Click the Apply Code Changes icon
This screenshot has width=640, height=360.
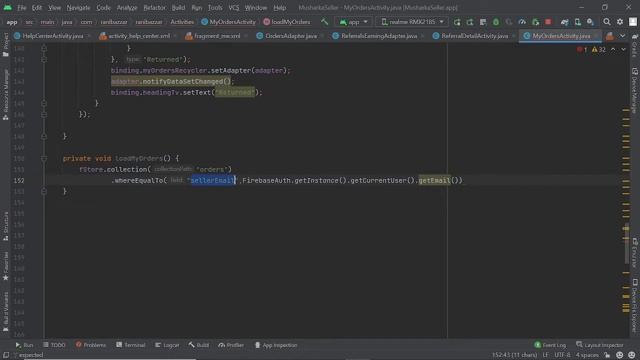click(483, 22)
